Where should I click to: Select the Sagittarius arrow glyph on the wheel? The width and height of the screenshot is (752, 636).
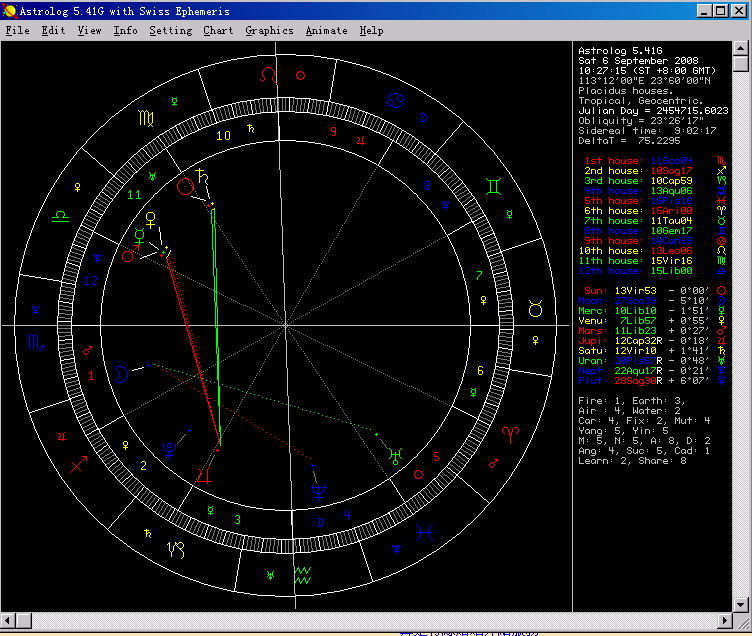78,464
